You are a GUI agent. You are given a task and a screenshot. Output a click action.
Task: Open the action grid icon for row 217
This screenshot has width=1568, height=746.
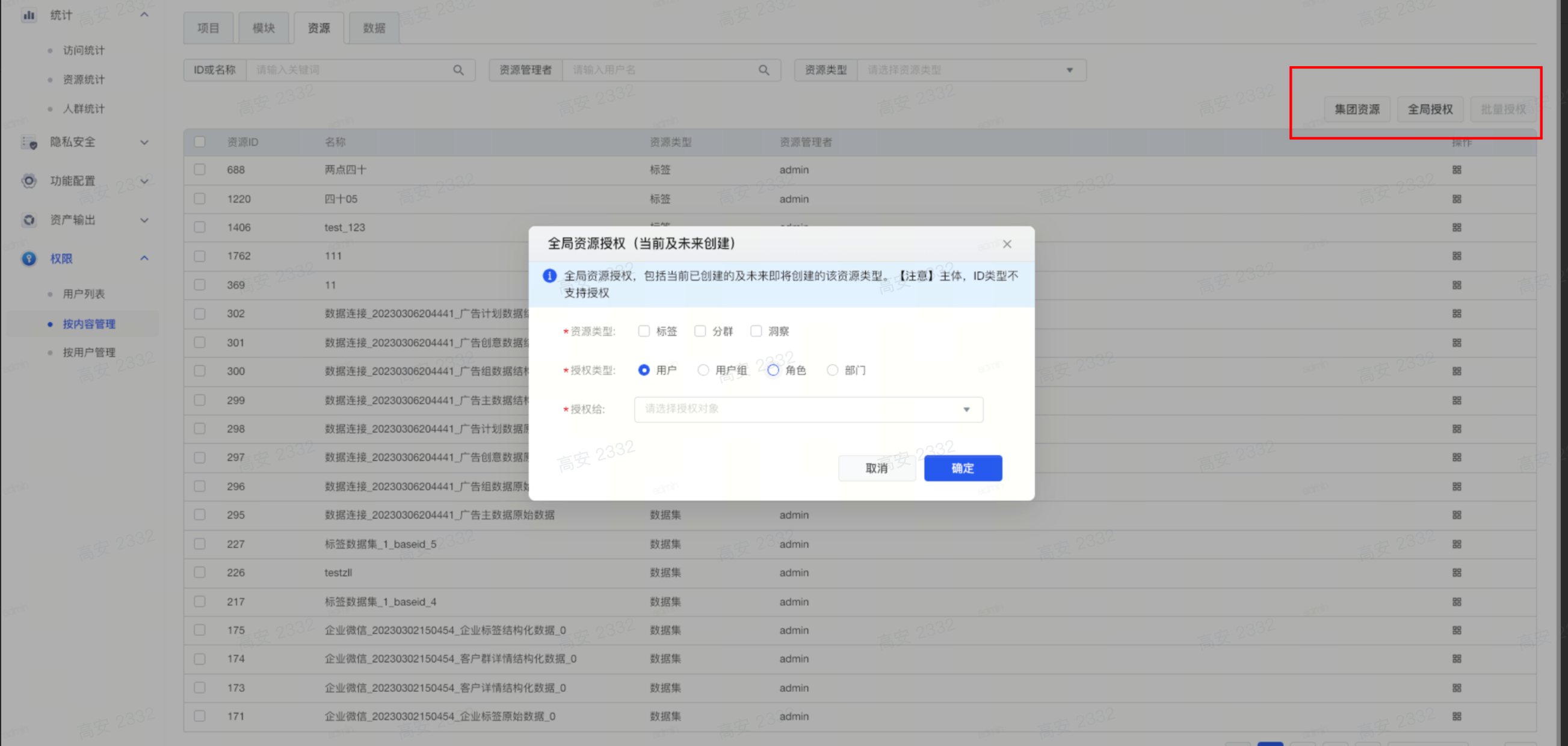tap(1457, 602)
